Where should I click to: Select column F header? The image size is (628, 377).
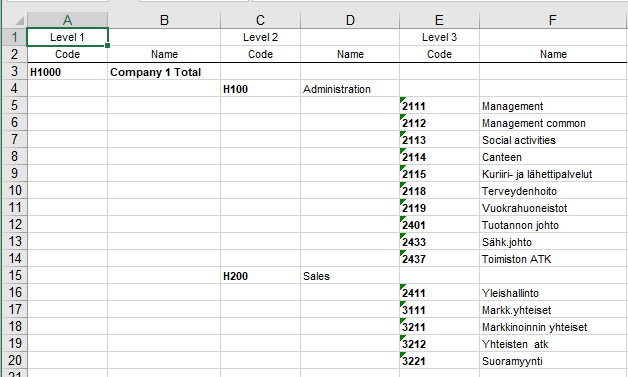tap(553, 20)
